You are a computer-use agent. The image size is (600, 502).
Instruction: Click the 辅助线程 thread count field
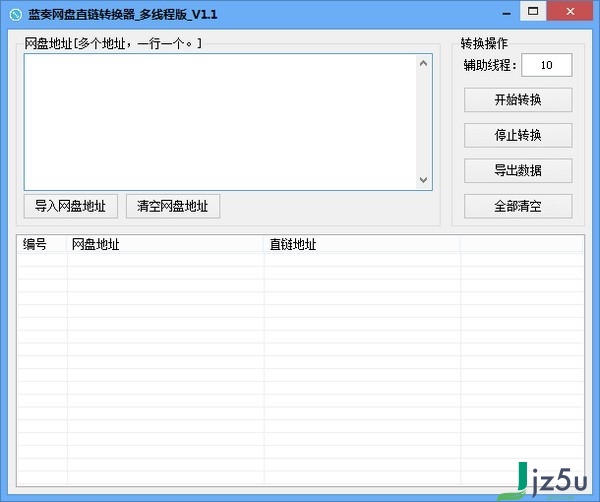tap(547, 65)
